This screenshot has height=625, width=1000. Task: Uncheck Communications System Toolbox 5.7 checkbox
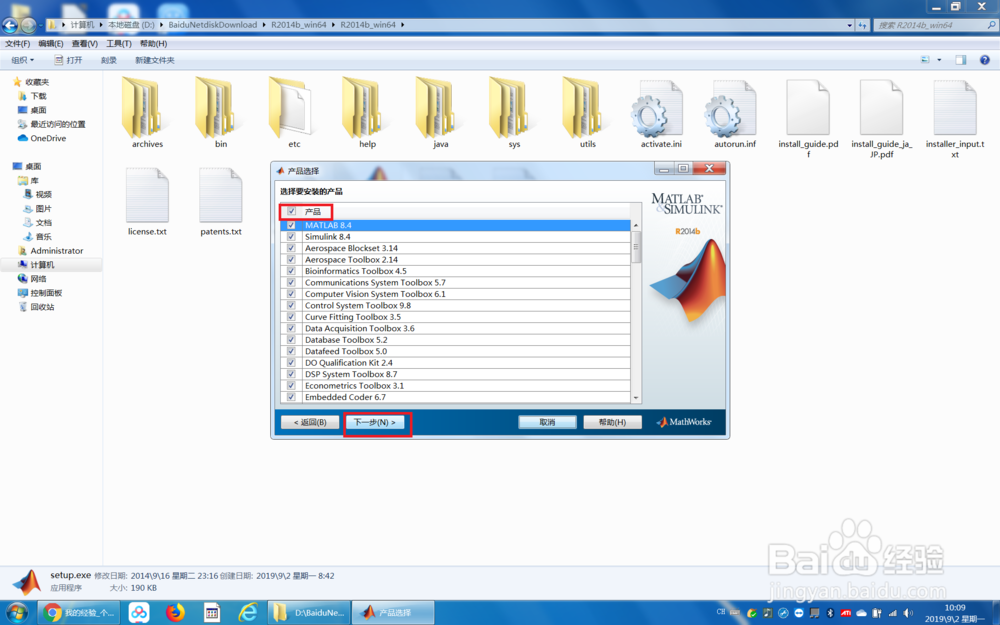coord(291,283)
